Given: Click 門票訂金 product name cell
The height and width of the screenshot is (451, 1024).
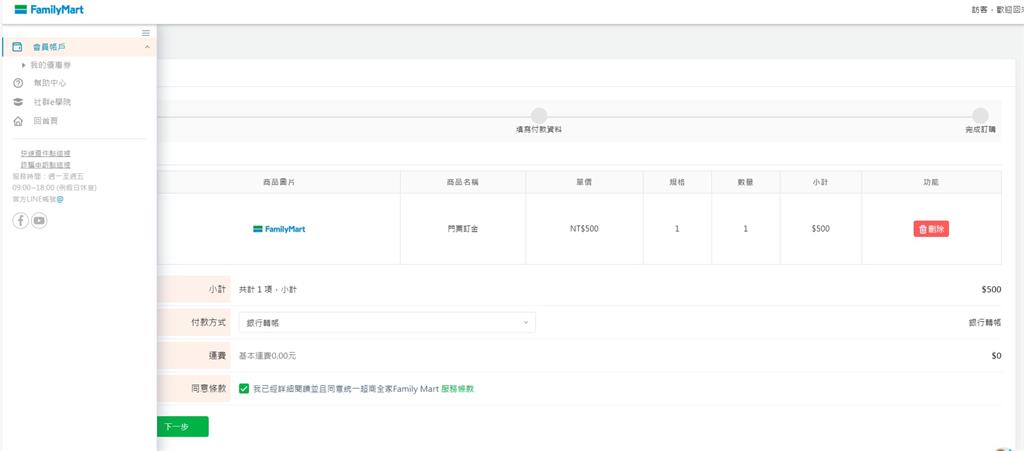Looking at the screenshot, I should point(463,229).
